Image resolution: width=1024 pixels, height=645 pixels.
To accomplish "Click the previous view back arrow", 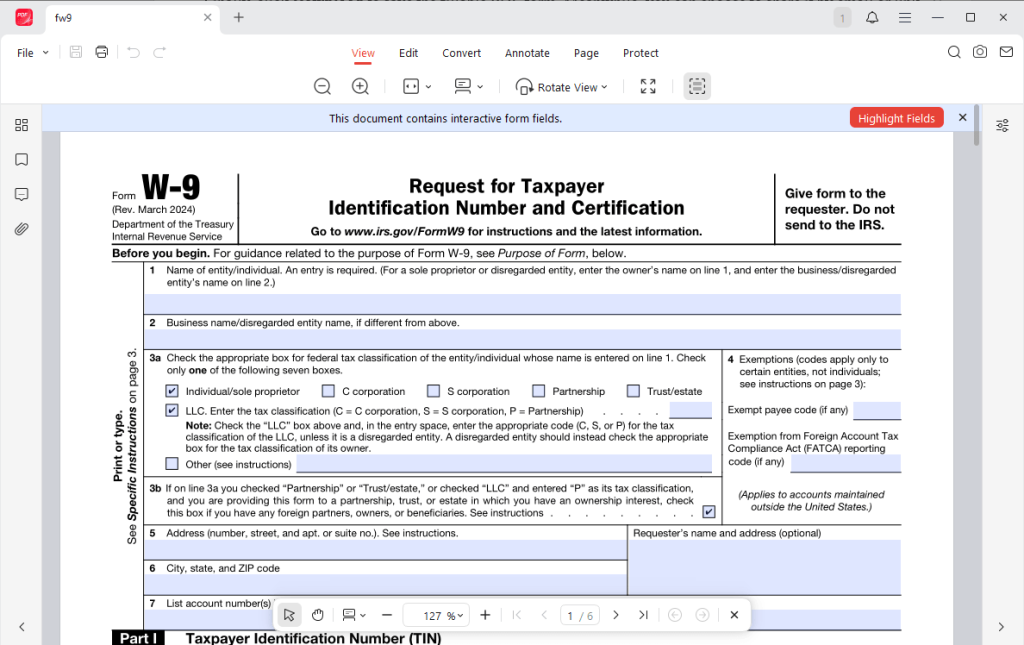I will [675, 615].
